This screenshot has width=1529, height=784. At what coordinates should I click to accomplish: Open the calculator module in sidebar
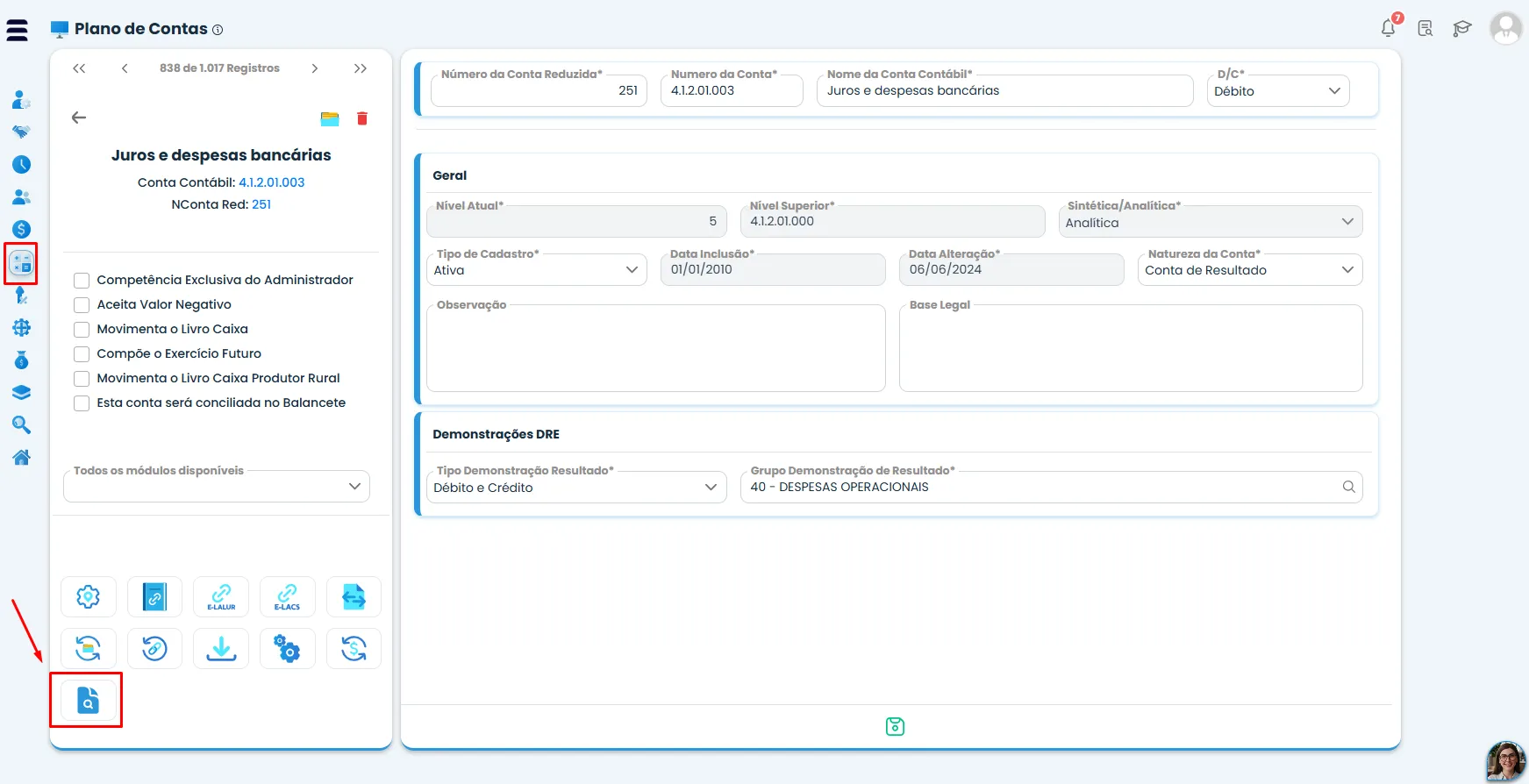click(21, 262)
